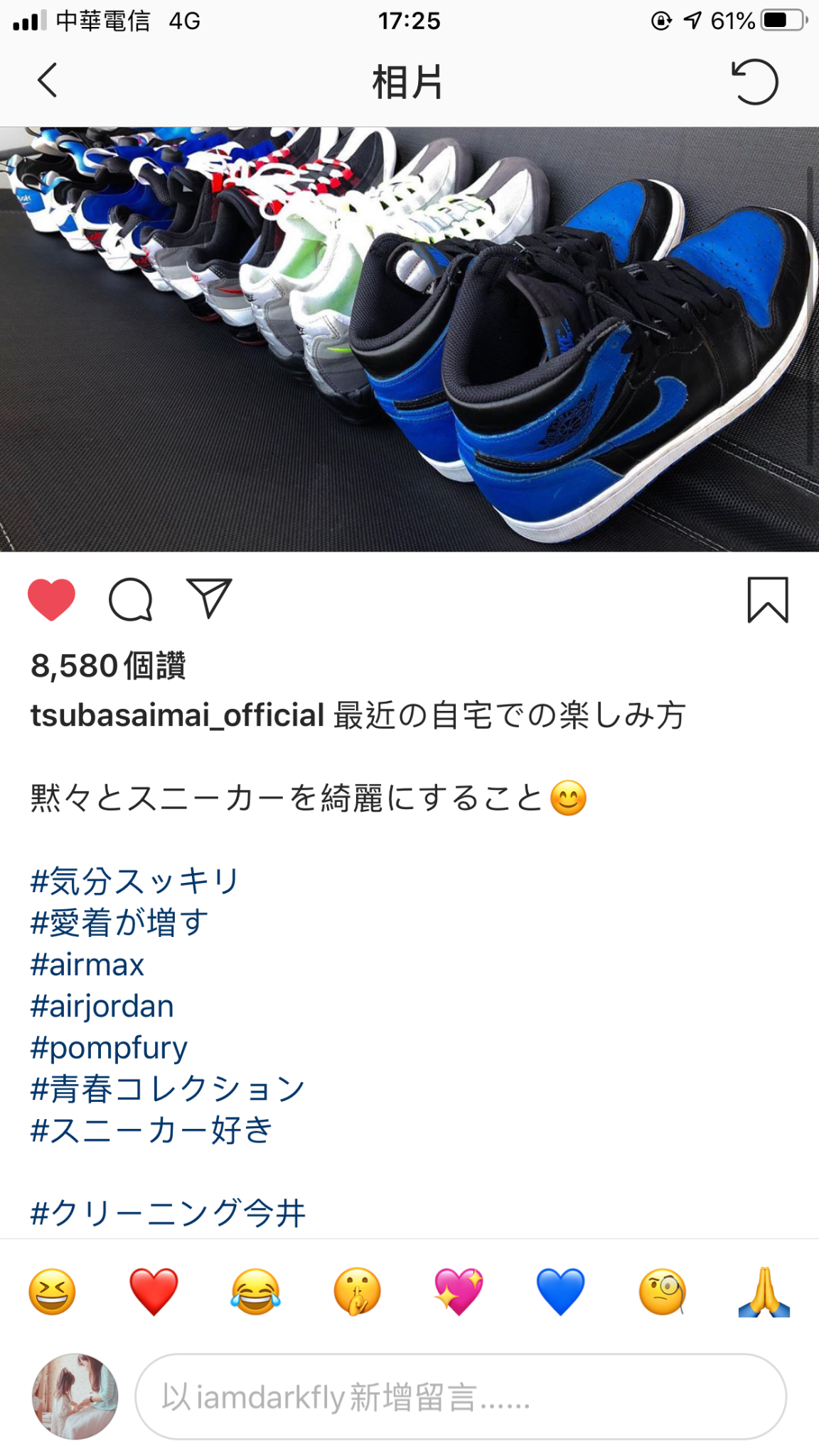Open the #気分スッキリ hashtag
The height and width of the screenshot is (1456, 819).
click(x=135, y=882)
